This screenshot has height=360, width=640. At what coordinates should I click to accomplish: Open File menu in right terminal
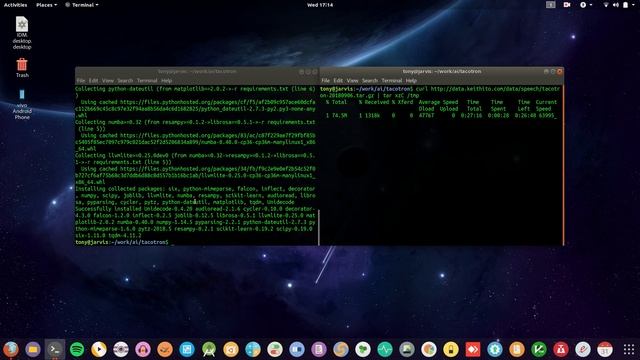(325, 81)
